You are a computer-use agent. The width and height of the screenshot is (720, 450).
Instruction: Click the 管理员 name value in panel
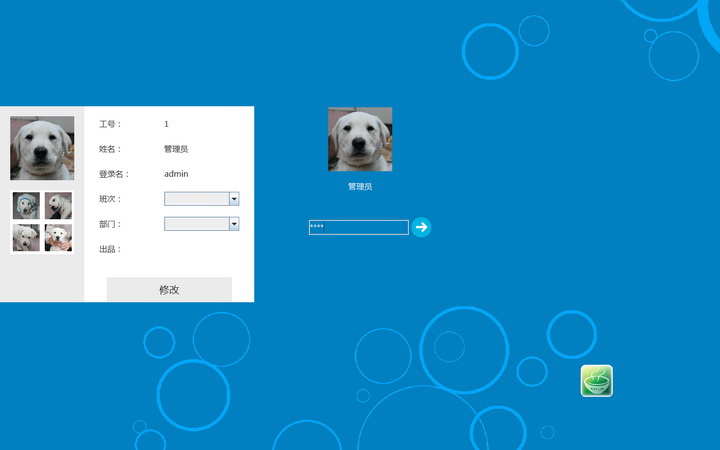point(176,149)
